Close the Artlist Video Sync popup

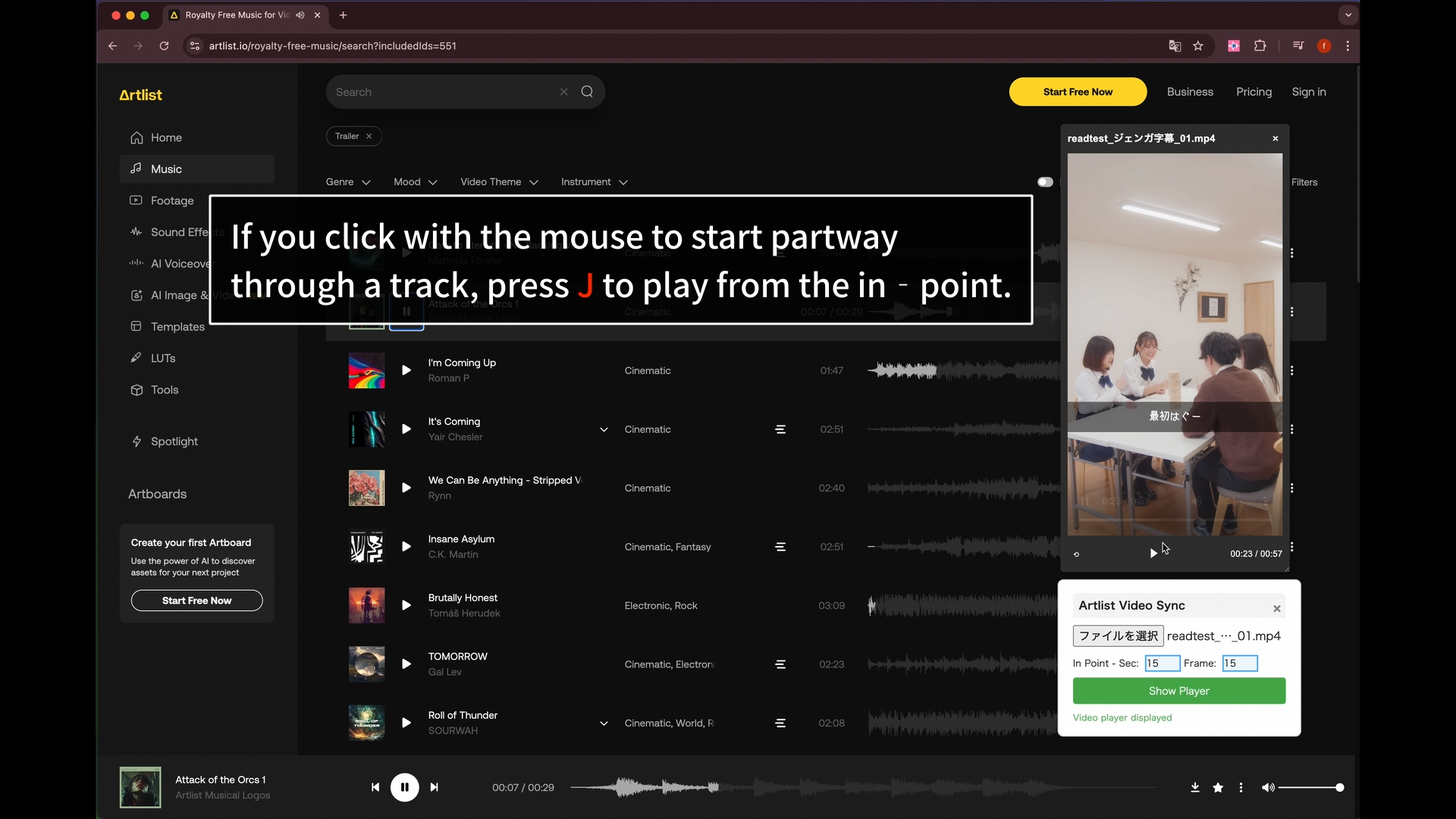1277,608
